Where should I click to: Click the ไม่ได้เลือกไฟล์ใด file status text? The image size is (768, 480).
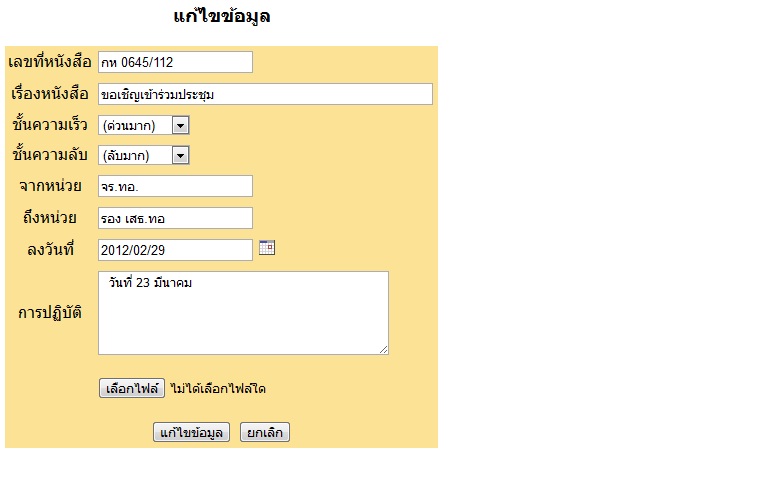(217, 388)
